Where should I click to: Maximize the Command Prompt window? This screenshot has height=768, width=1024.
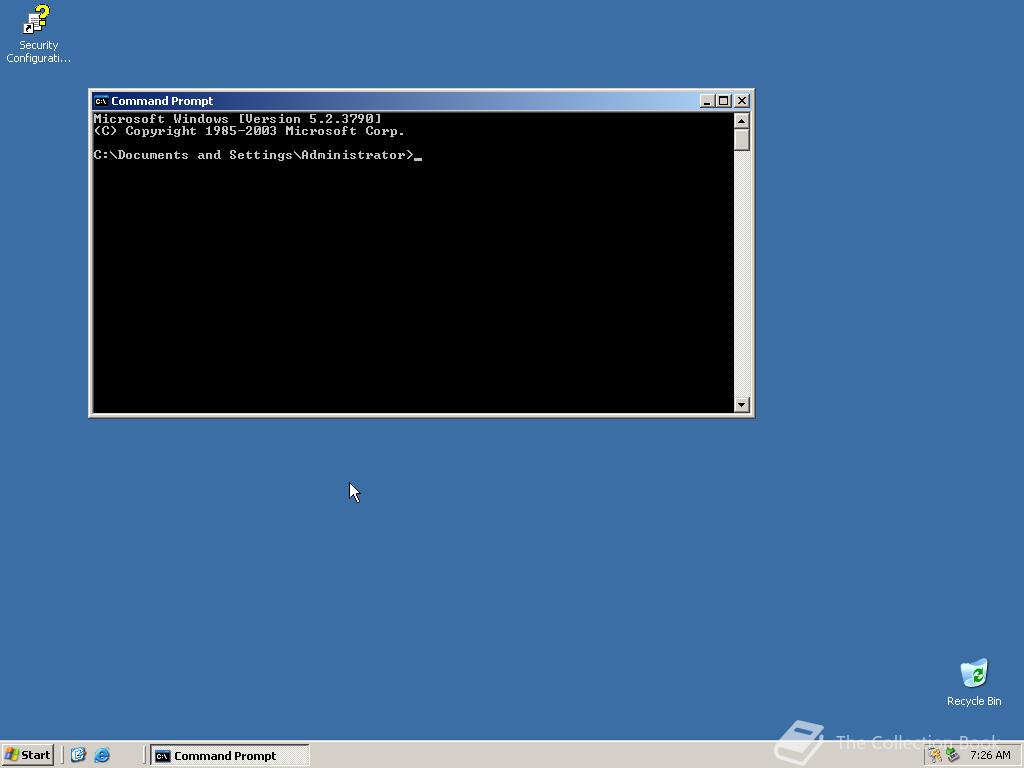724,101
